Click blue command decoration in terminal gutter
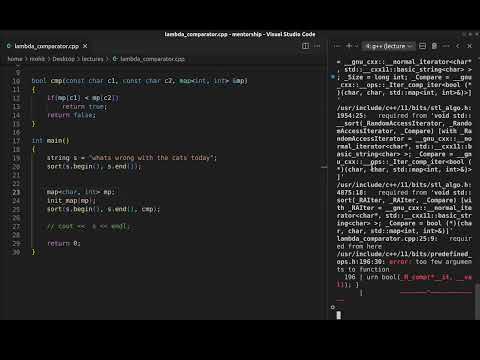The height and width of the screenshot is (360, 480). coord(332,77)
